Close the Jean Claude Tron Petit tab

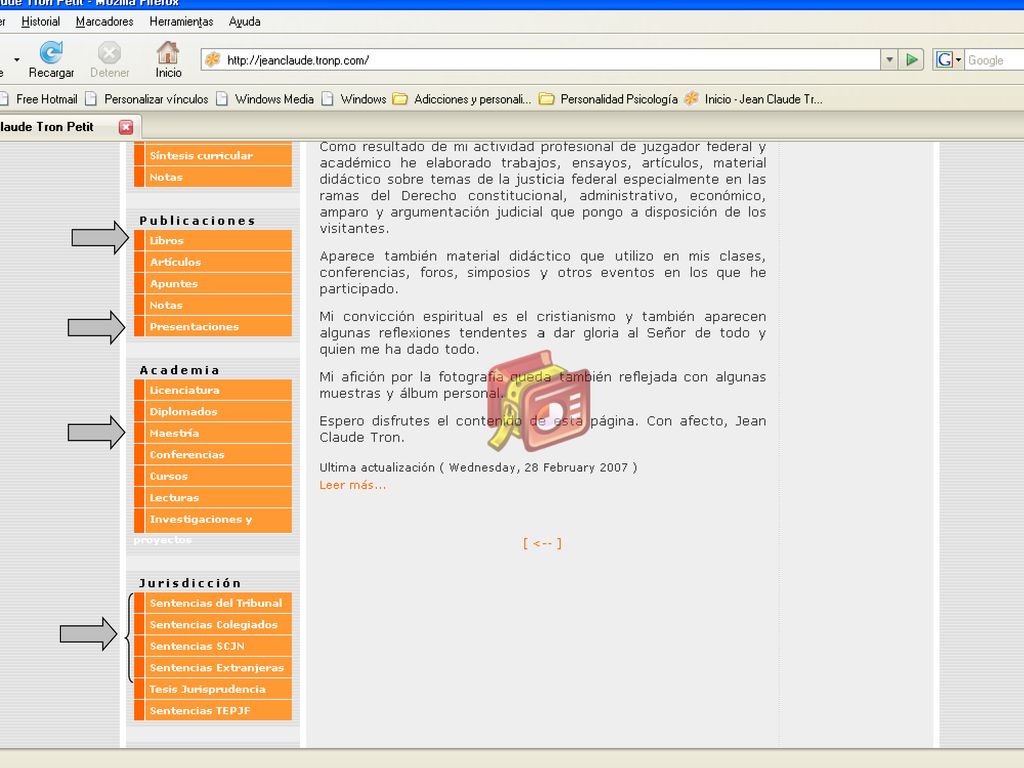(x=126, y=127)
